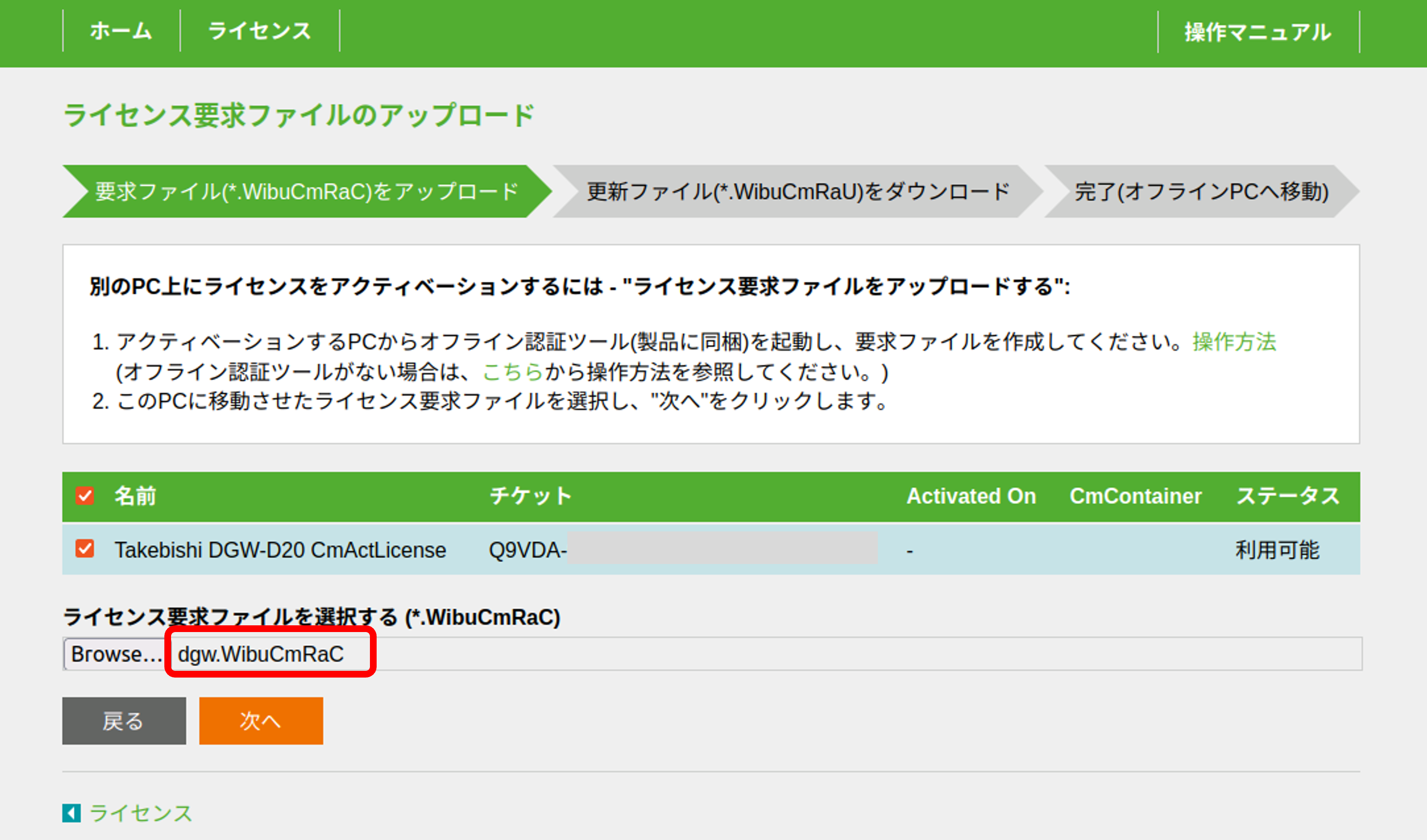Click the Takebishi DGW-D20 CmActLicense row name
This screenshot has height=840, width=1427.
tap(280, 550)
